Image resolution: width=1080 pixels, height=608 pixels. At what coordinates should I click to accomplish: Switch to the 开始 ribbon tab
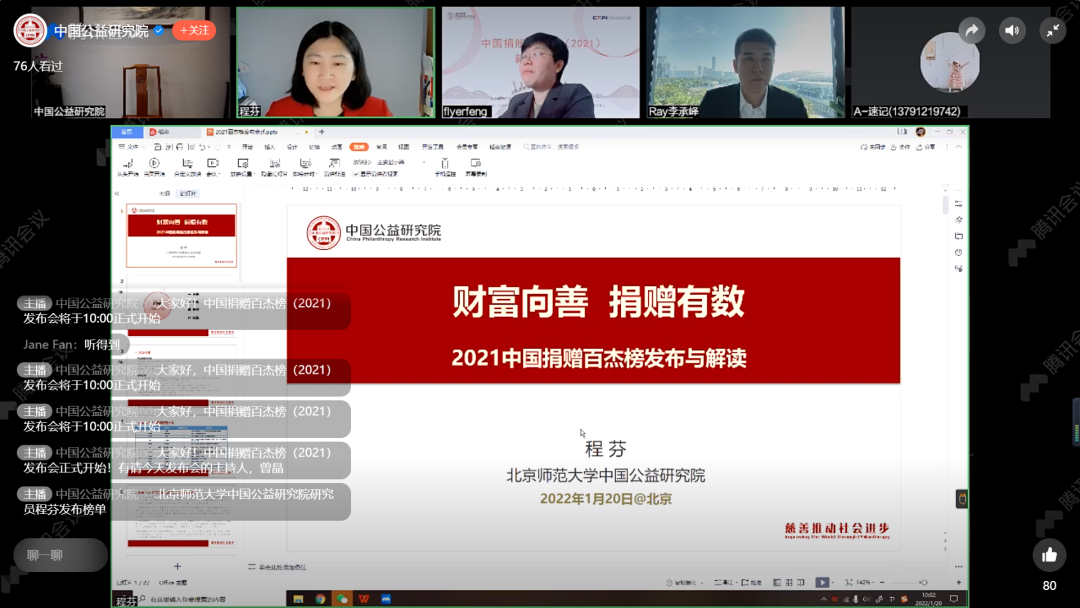(x=247, y=147)
